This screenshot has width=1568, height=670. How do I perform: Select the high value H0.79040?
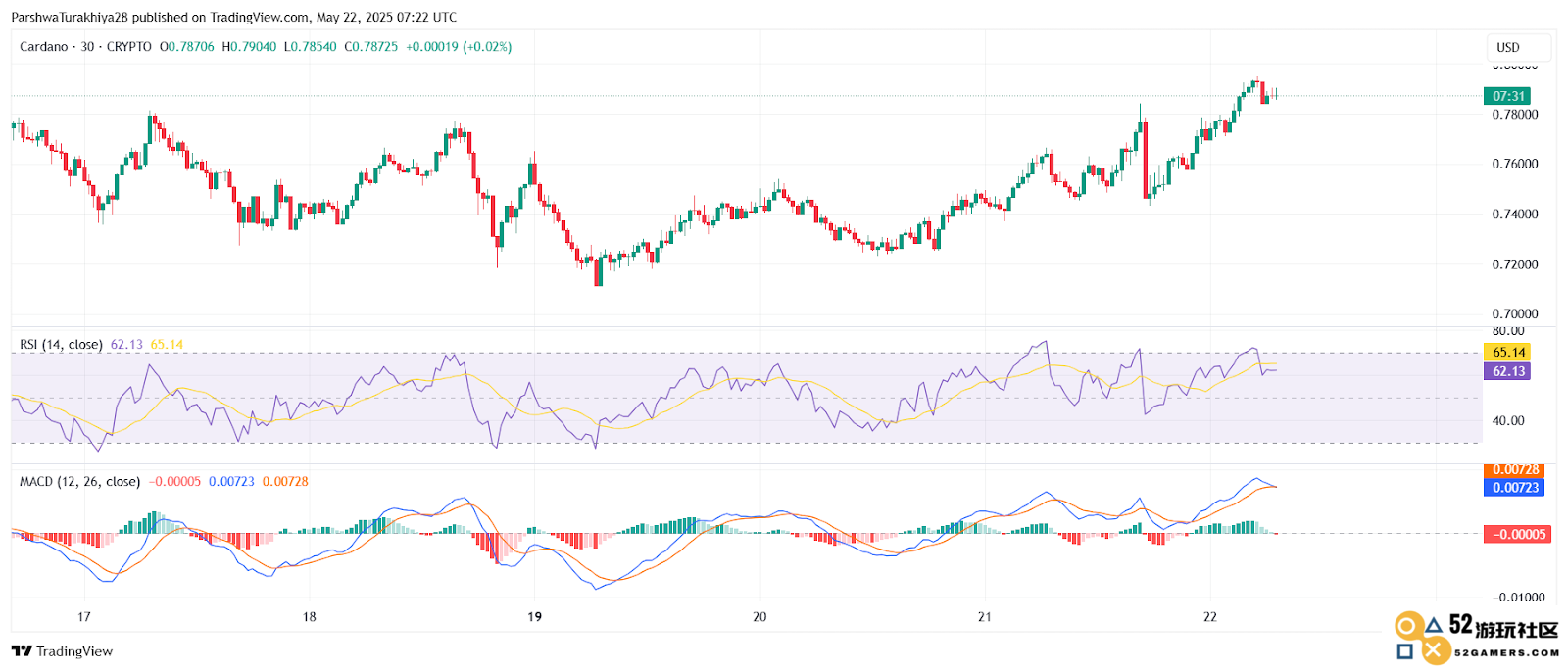(x=249, y=47)
